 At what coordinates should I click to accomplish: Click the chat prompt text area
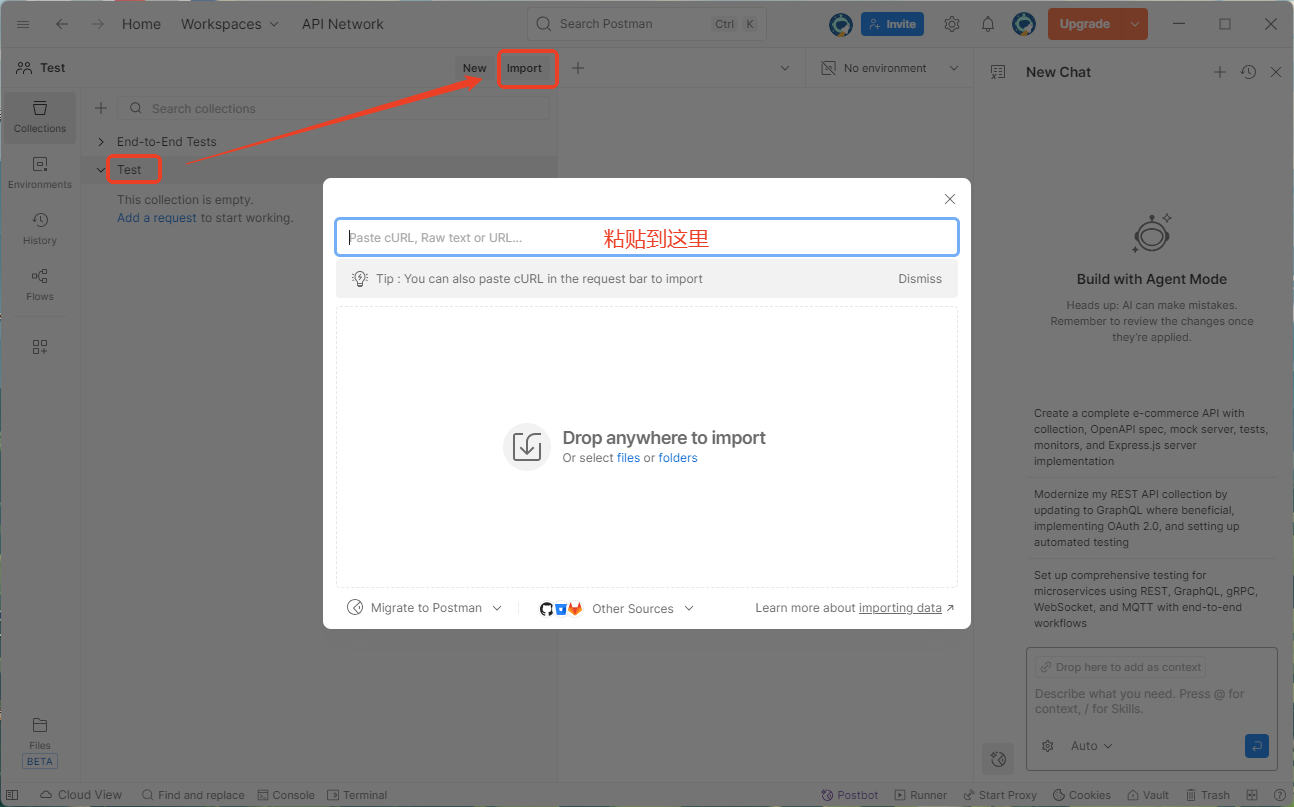point(1152,701)
